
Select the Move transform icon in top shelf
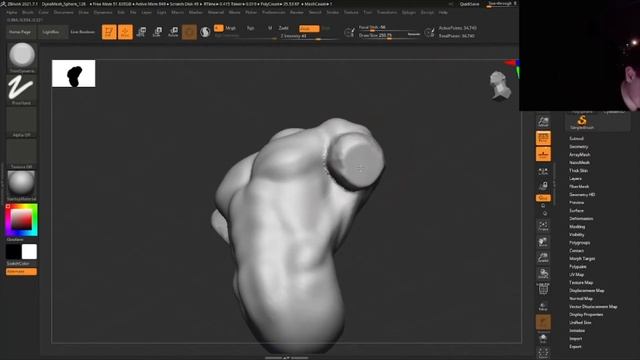[x=141, y=32]
